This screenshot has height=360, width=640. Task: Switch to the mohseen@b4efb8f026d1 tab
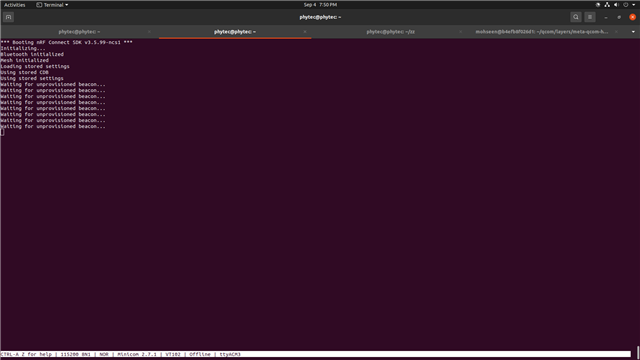click(x=542, y=32)
